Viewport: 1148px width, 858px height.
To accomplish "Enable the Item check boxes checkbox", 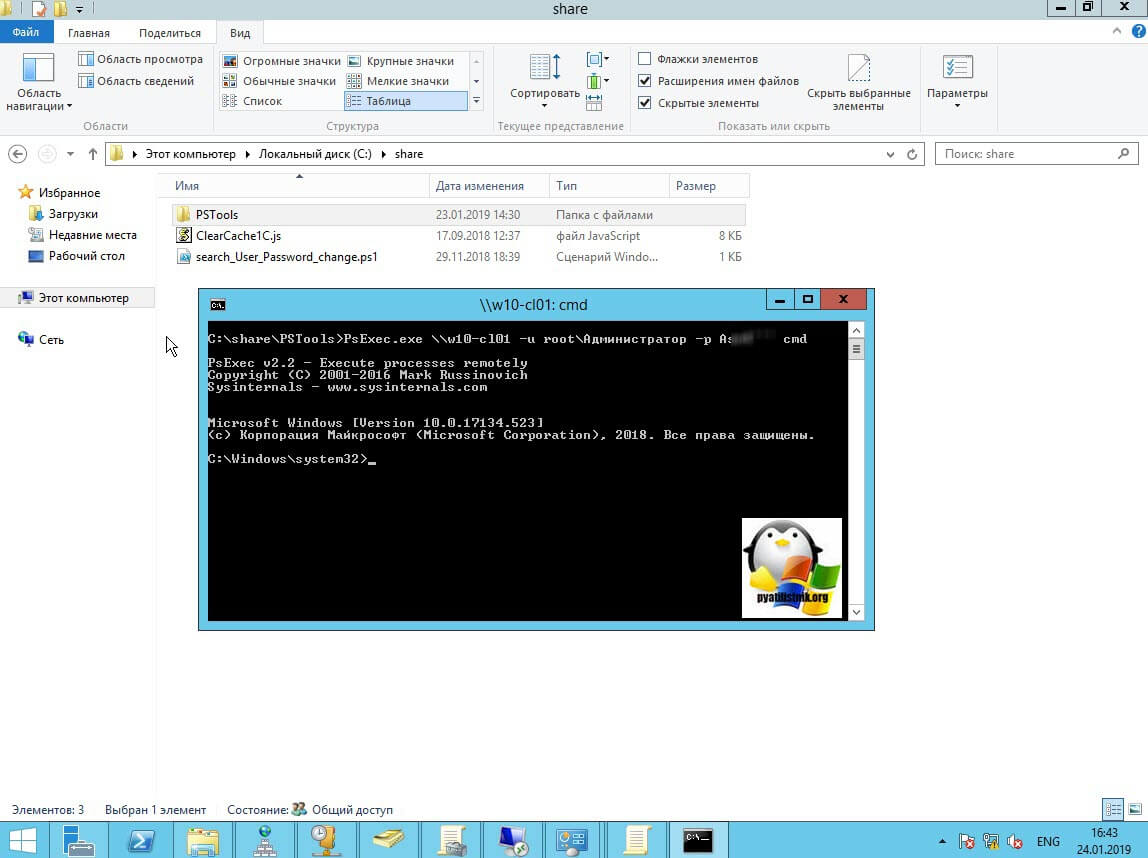I will [x=645, y=59].
